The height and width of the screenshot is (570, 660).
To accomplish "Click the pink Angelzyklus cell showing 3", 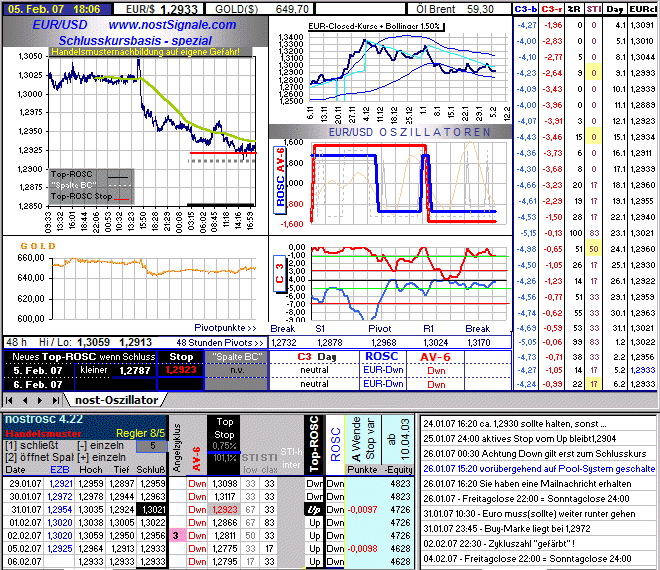I will [x=176, y=535].
